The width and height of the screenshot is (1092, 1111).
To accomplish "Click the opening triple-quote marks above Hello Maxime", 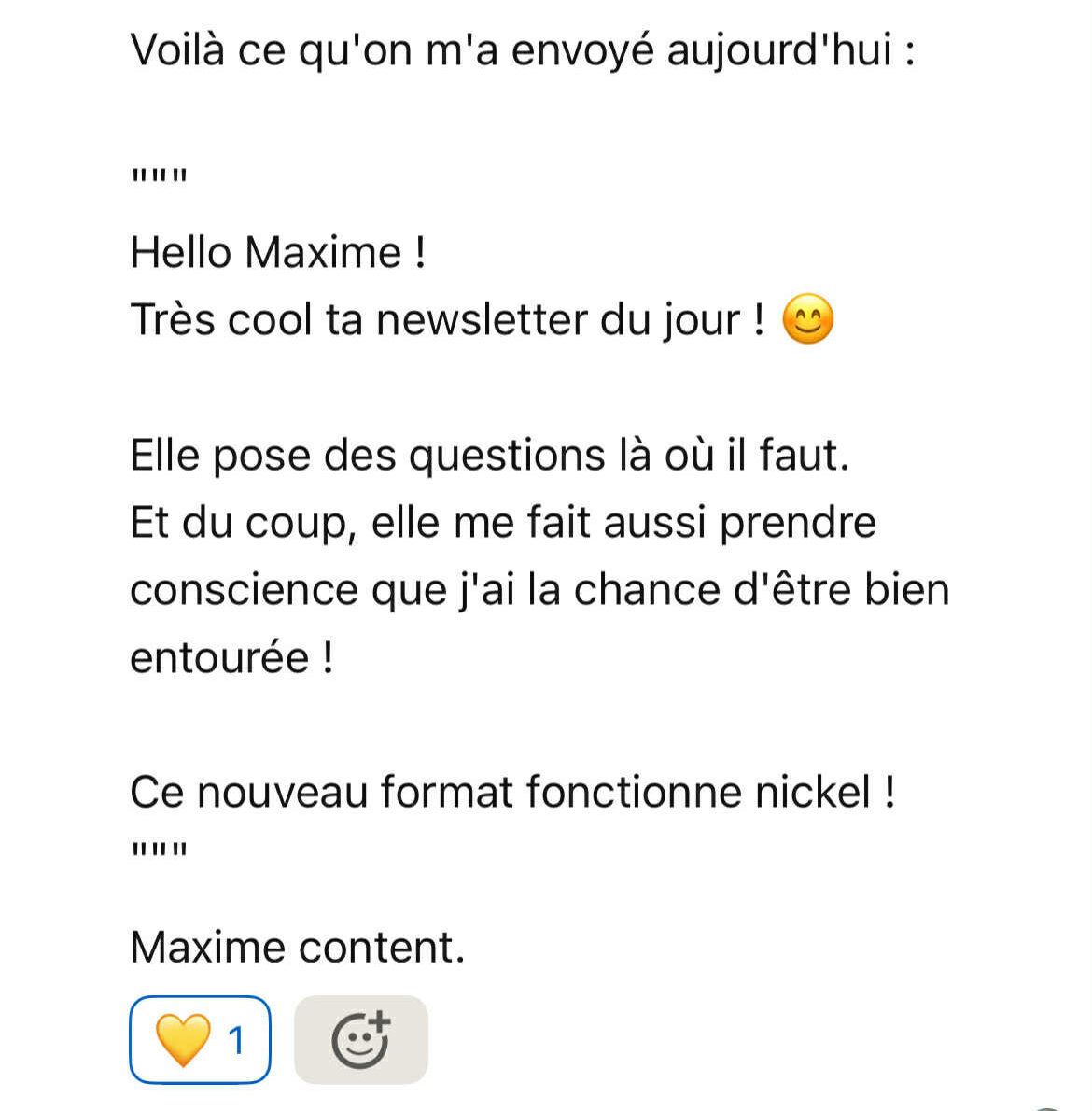I will coord(160,176).
